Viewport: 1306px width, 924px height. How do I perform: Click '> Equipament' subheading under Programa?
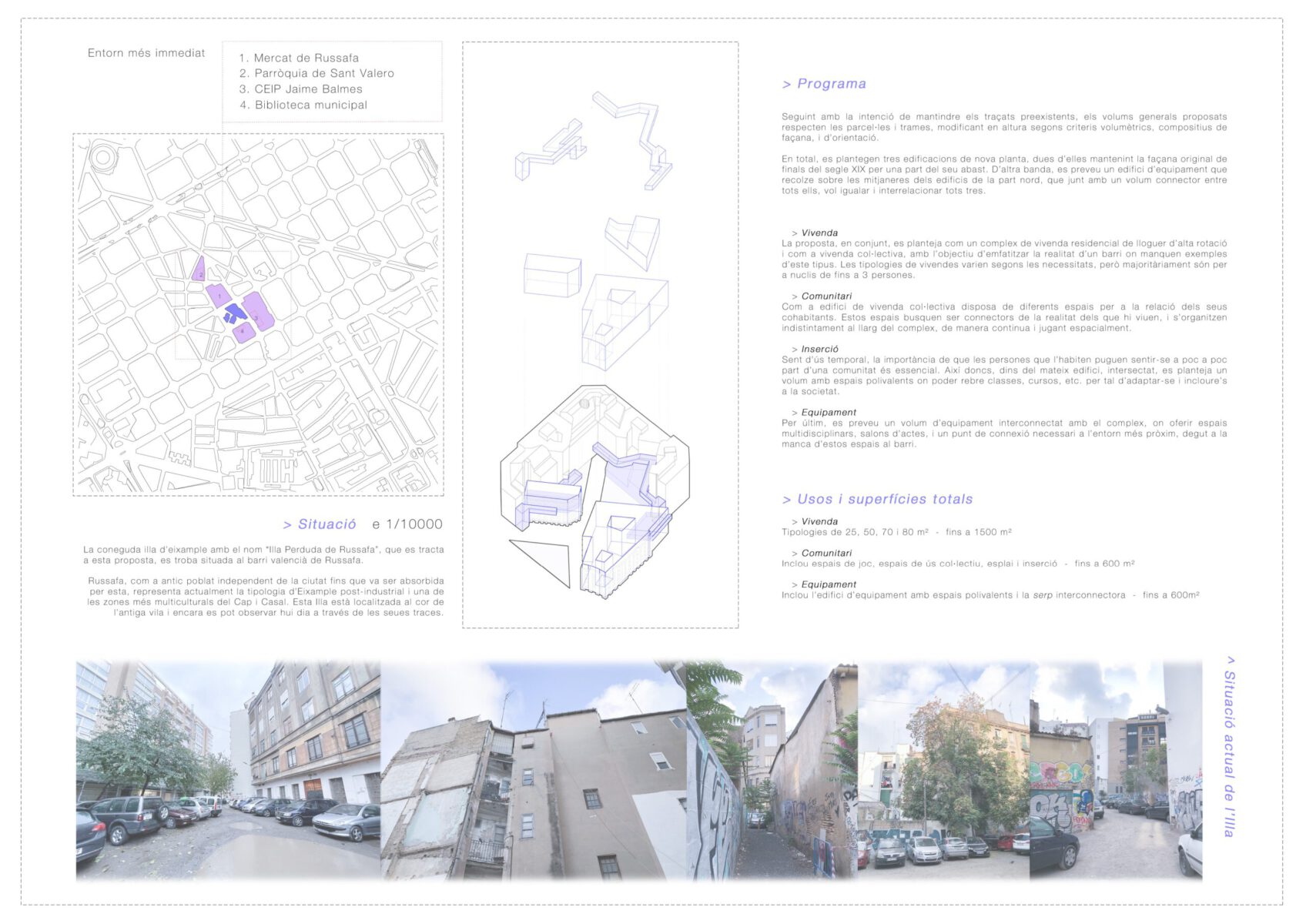pyautogui.click(x=824, y=413)
